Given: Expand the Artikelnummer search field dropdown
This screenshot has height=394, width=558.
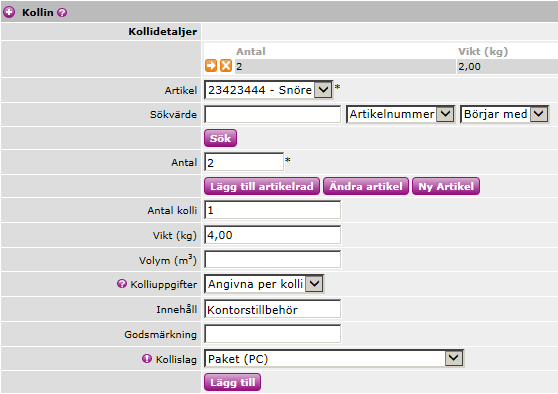Looking at the screenshot, I should 400,114.
